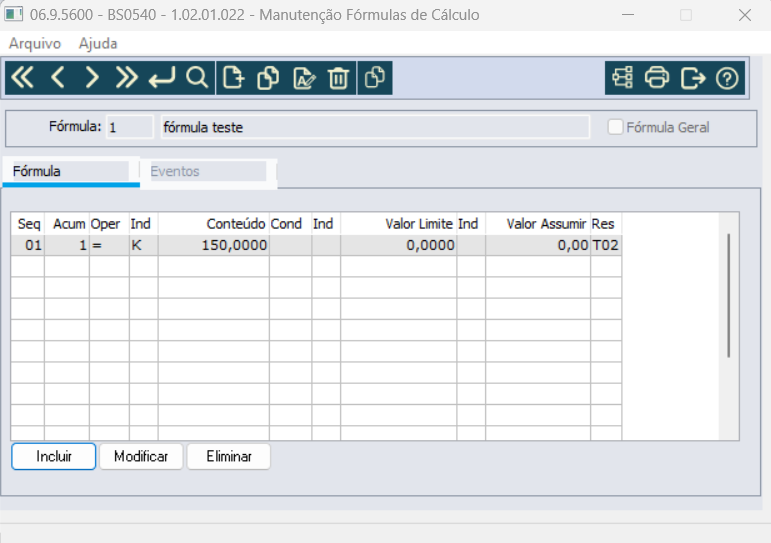
Task: Click the Go To (return arrow) icon
Action: (x=162, y=78)
